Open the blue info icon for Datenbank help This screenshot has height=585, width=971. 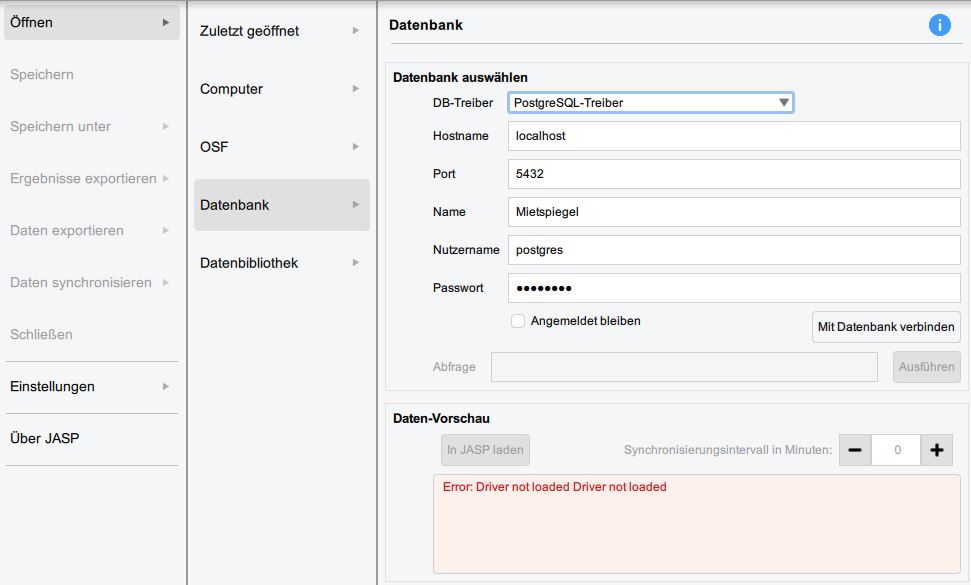(x=939, y=25)
